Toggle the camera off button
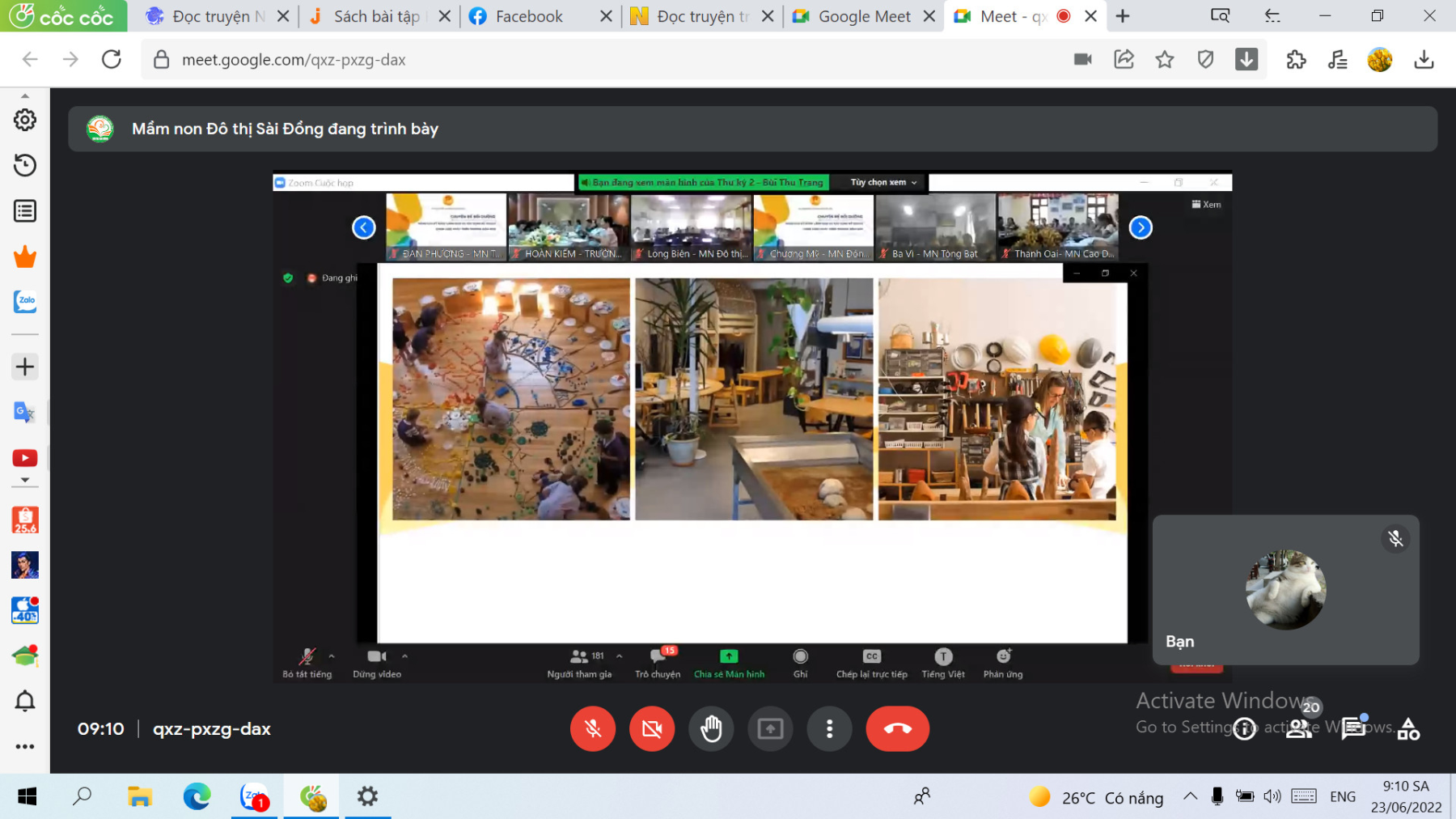 (652, 728)
